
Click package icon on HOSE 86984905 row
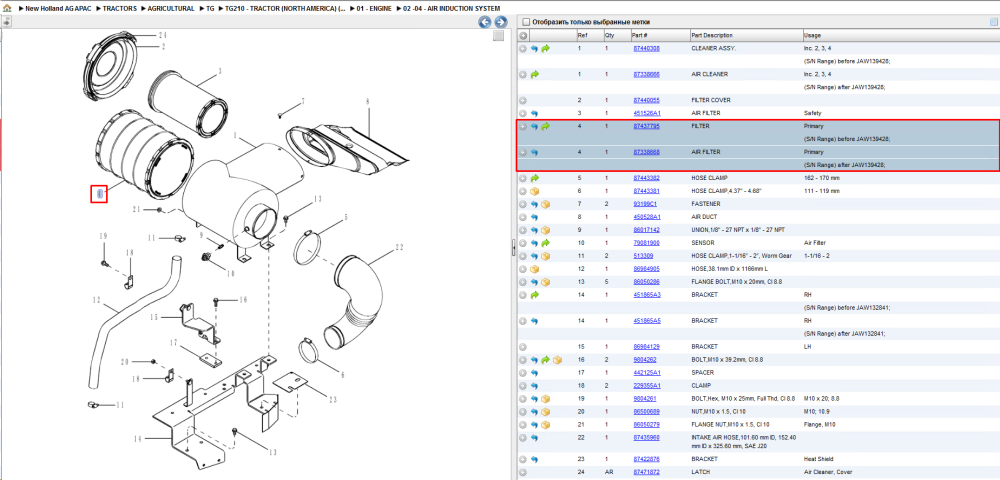click(534, 269)
